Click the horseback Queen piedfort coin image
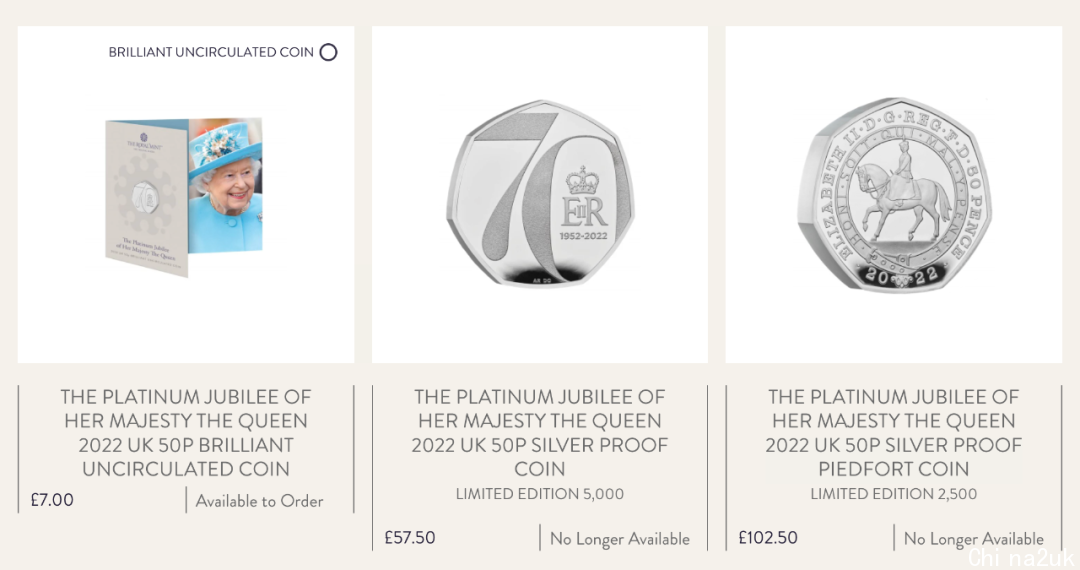Viewport: 1080px width, 570px height. click(x=894, y=193)
